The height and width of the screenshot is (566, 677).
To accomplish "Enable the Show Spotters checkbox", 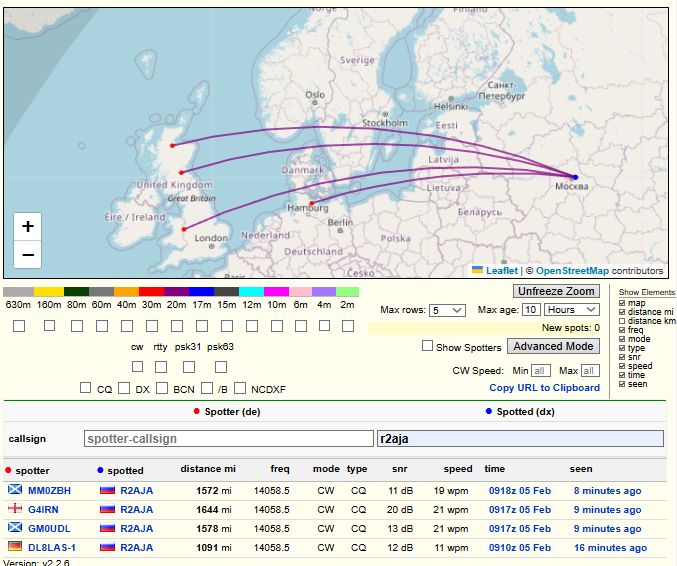I will click(x=428, y=346).
